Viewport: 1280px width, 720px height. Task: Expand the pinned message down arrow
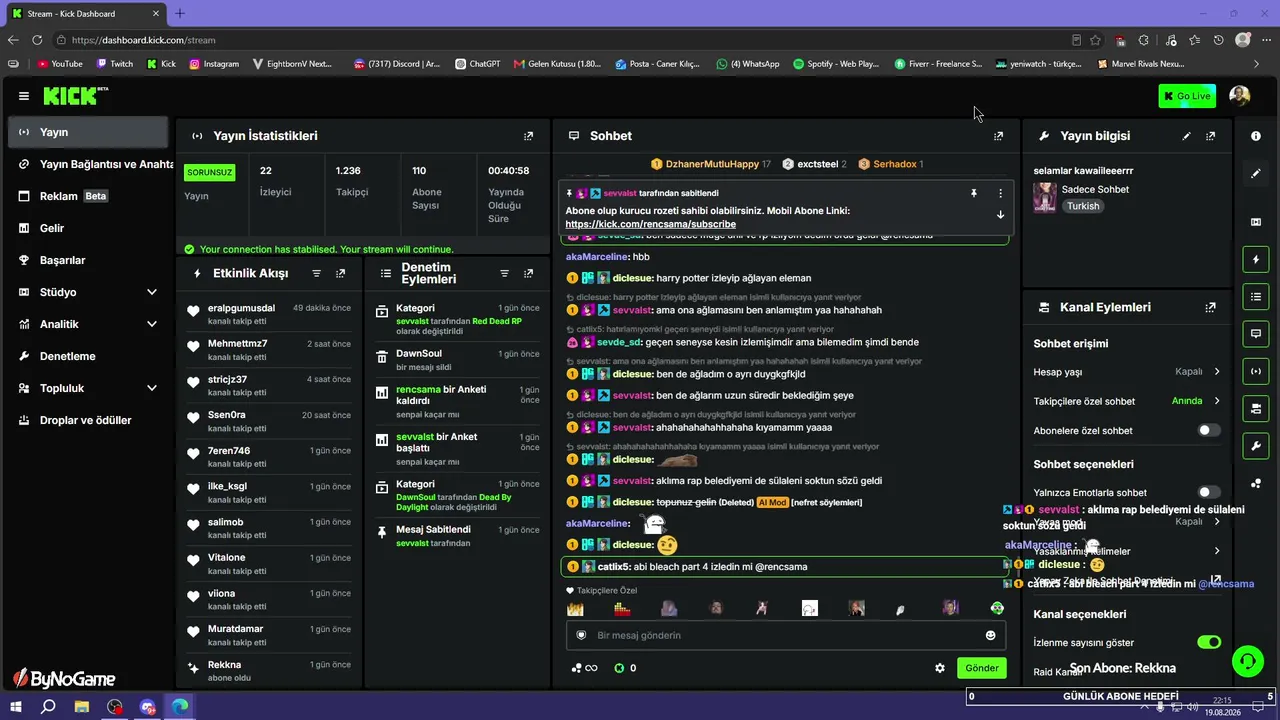click(1000, 215)
